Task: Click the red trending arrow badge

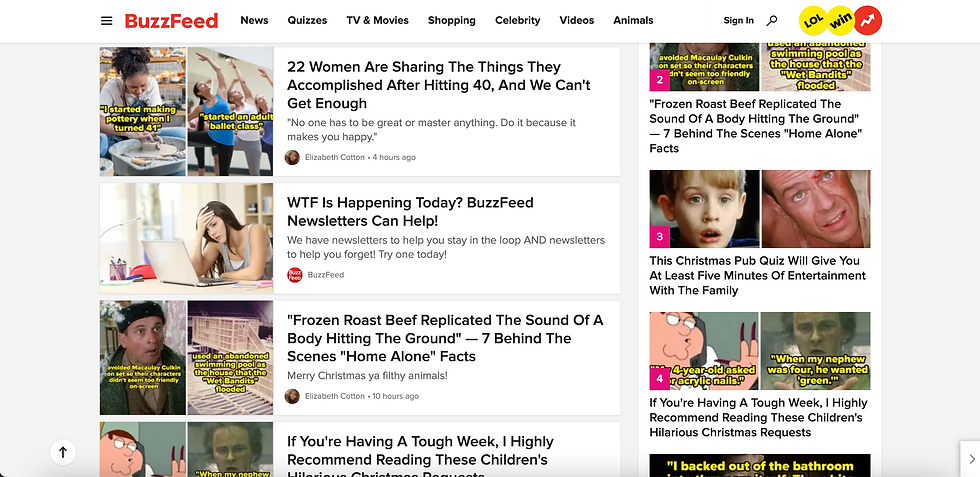Action: [868, 21]
